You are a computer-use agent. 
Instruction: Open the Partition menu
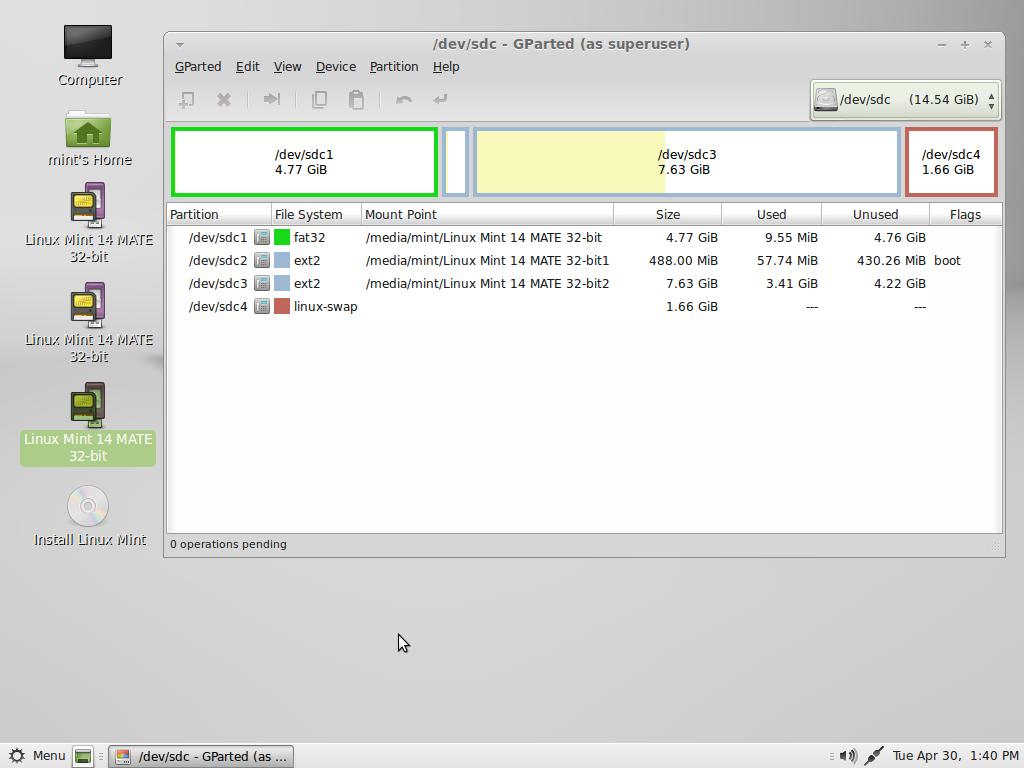coord(393,66)
